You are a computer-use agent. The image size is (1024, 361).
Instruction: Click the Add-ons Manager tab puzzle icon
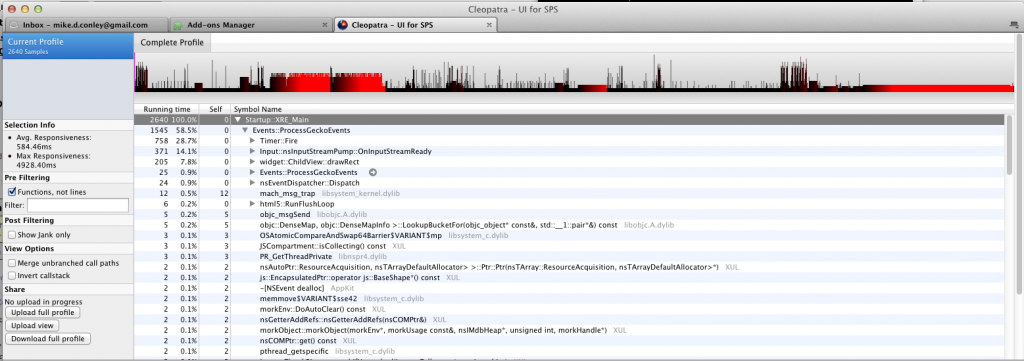pyautogui.click(x=178, y=25)
